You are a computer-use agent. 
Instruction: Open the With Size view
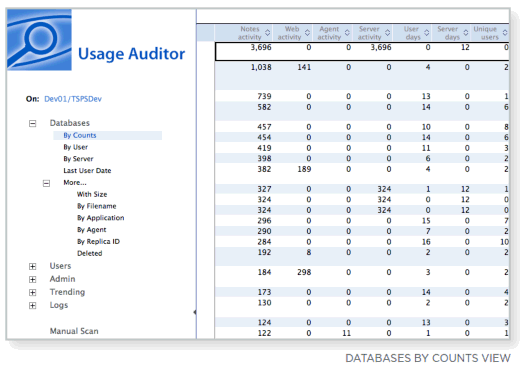(92, 194)
